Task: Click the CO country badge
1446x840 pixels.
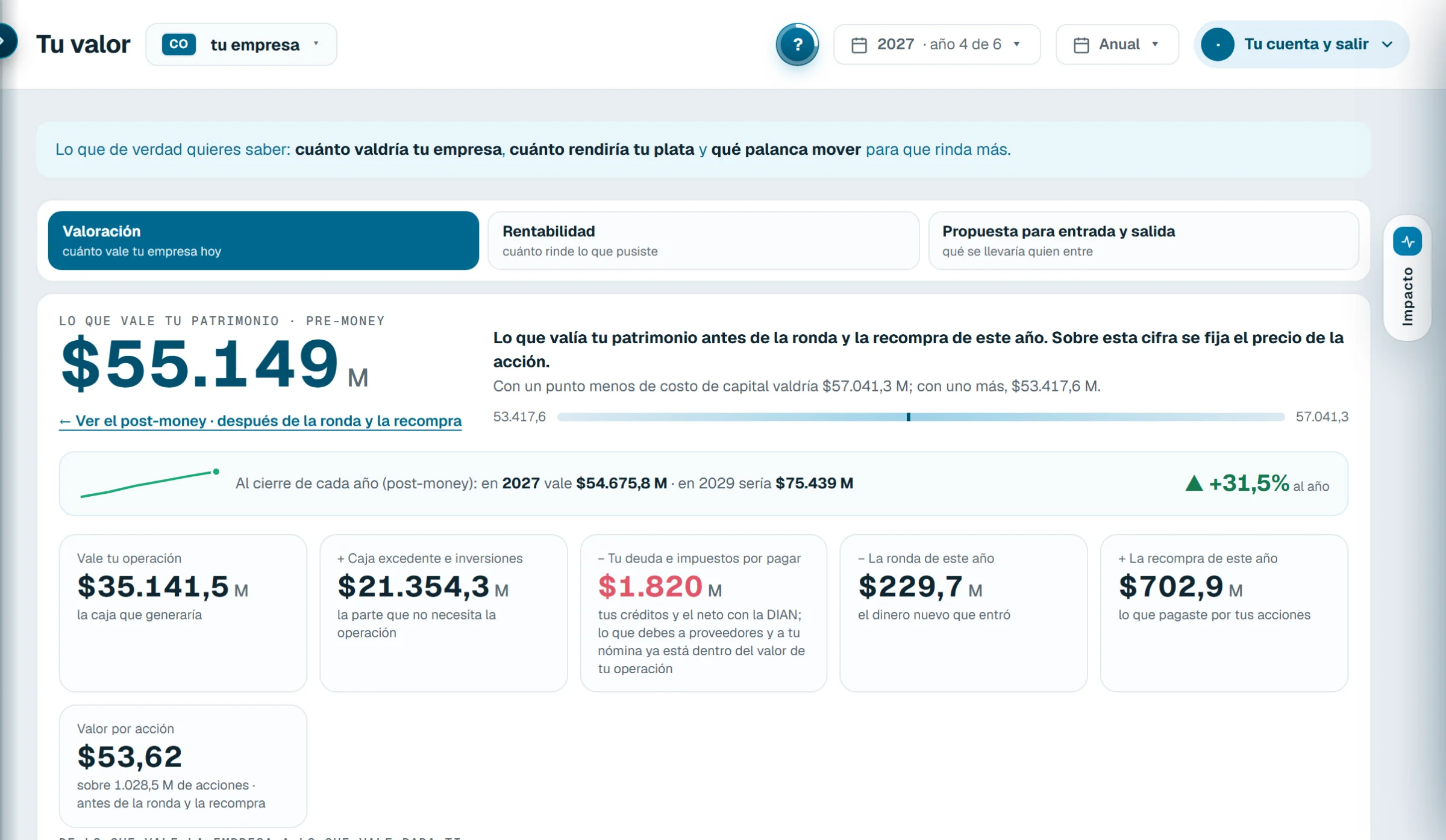Action: click(178, 44)
